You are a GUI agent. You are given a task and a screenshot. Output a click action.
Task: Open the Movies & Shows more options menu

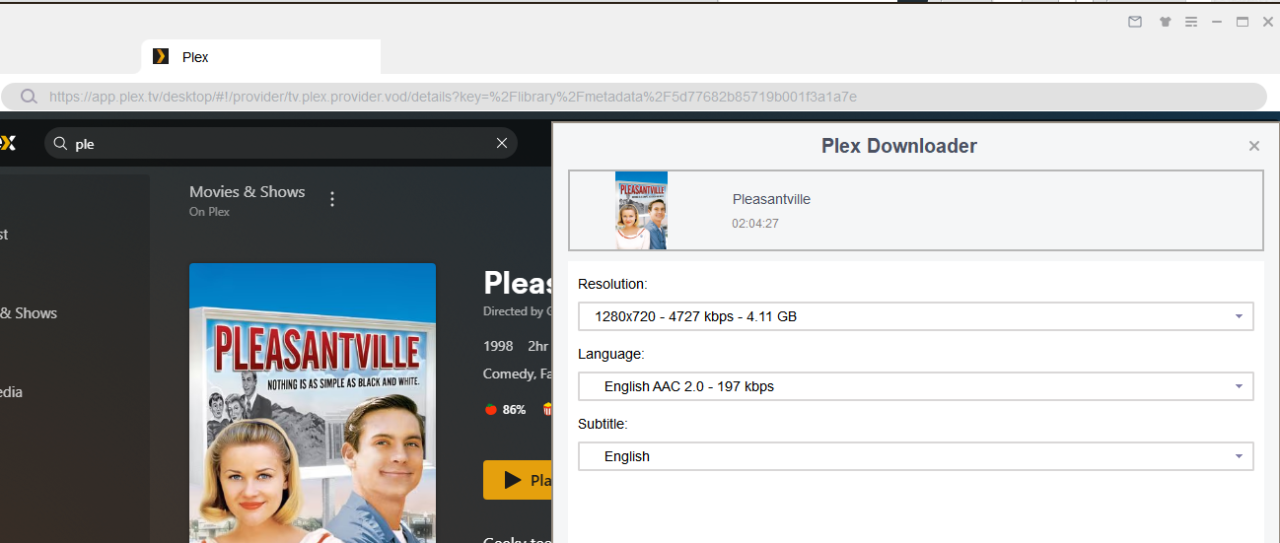pos(332,199)
